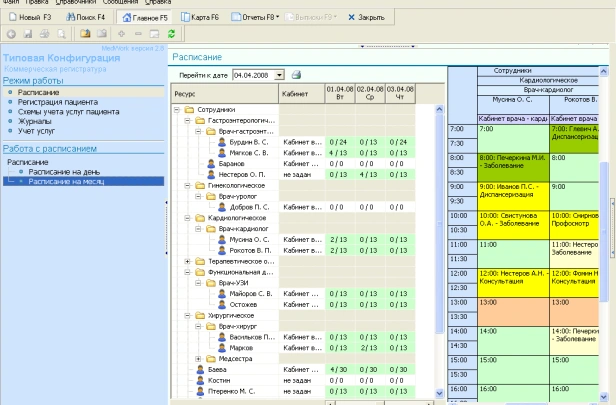Screen dimensions: 616x405
Task: Open the Отчеты F8 reports menu
Action: tap(255, 17)
